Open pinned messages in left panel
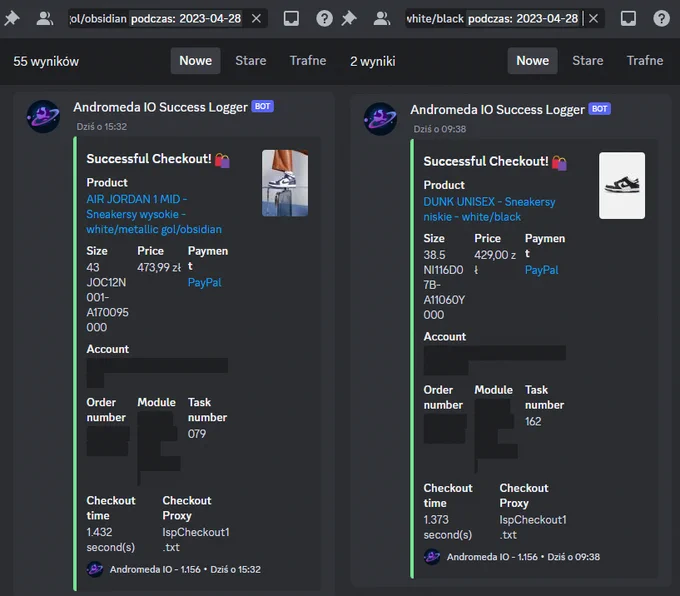 [12, 18]
